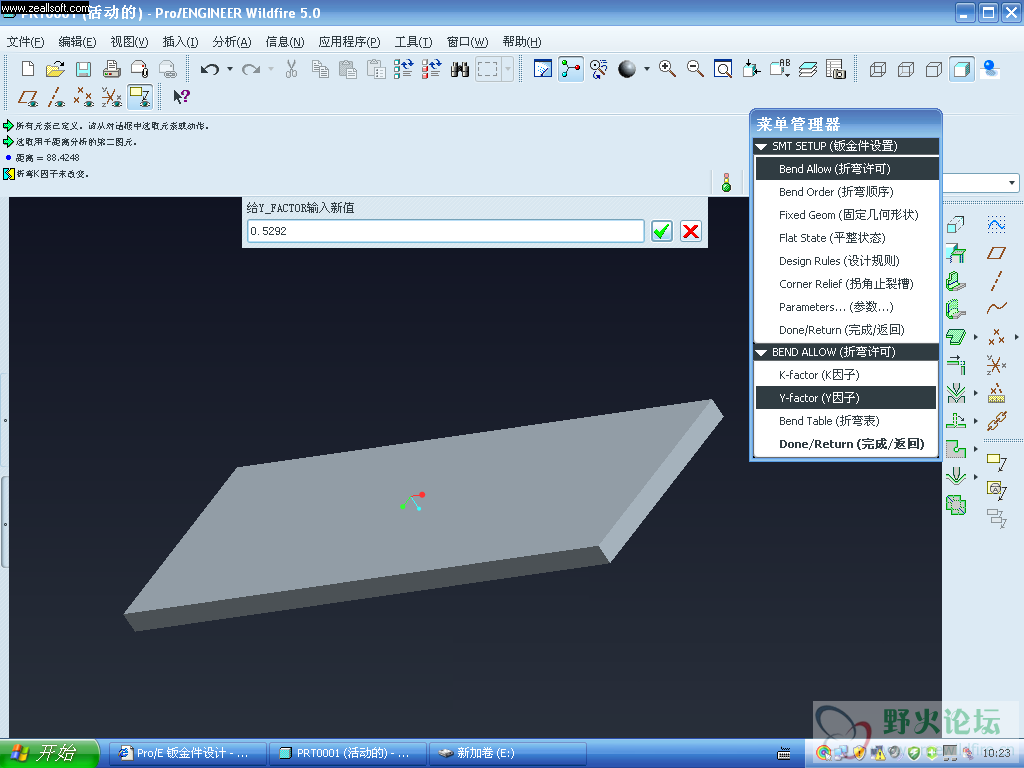
Task: Toggle datum planes display
Action: (x=27, y=97)
